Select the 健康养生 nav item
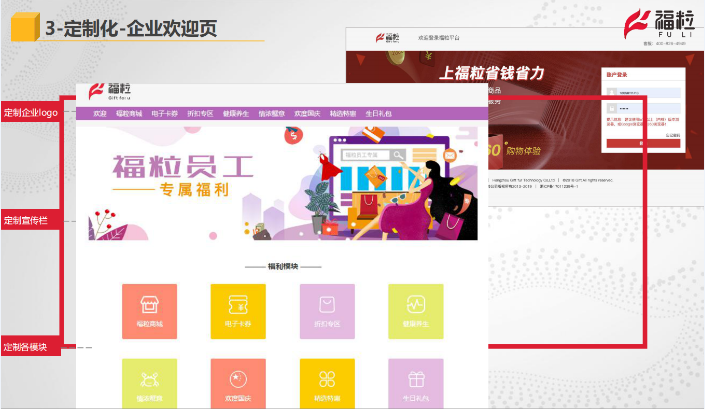This screenshot has height=409, width=705. click(x=236, y=114)
